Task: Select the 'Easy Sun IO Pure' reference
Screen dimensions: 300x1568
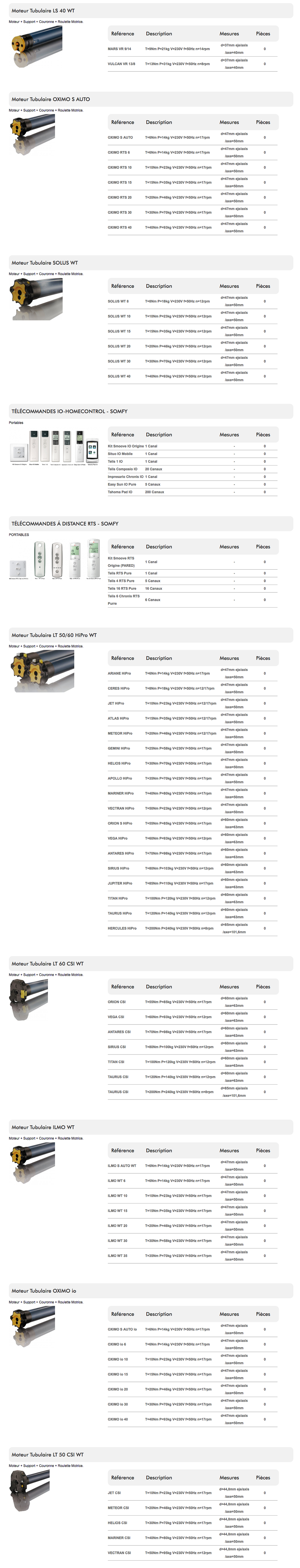Action: (x=122, y=485)
